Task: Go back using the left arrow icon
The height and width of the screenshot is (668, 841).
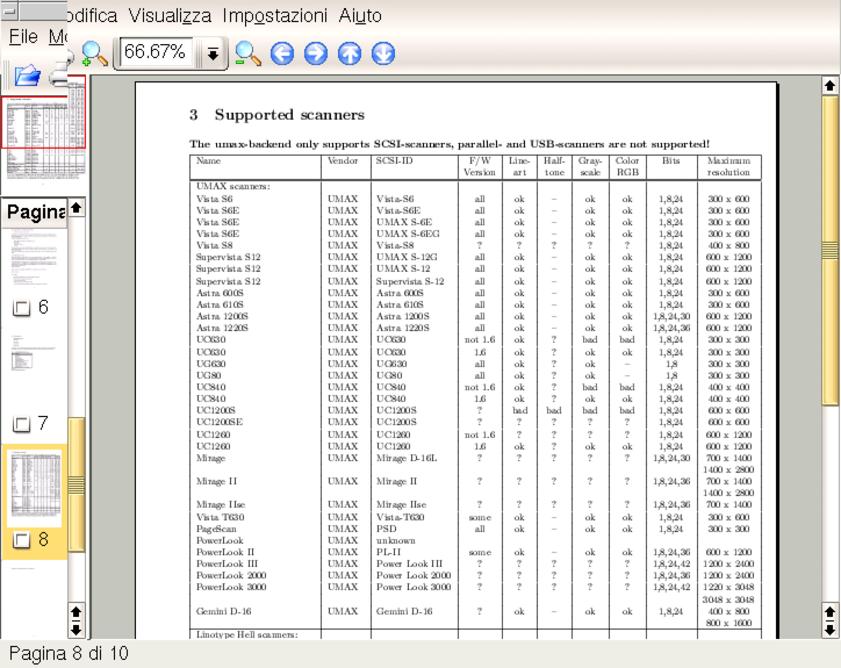Action: coord(282,53)
